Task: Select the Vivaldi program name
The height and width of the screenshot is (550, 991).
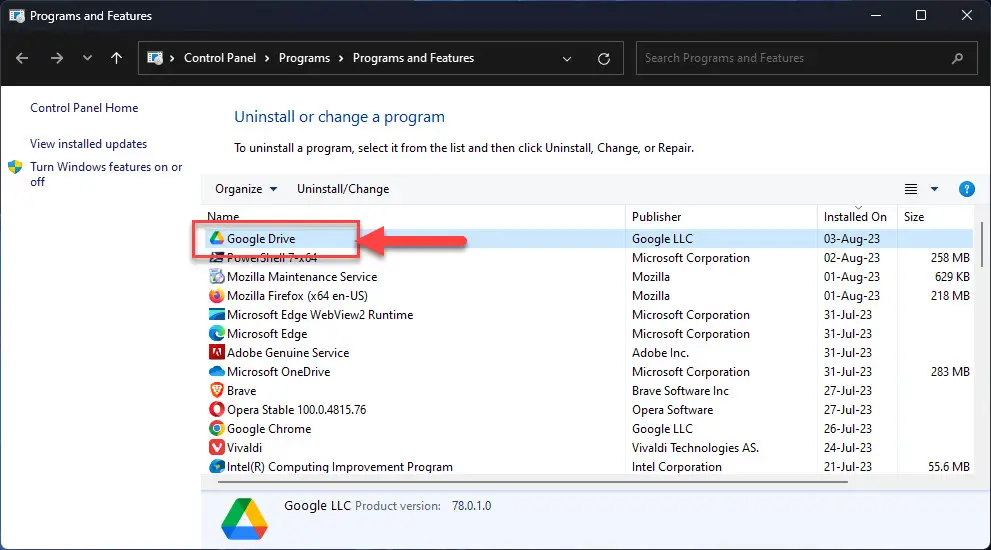Action: click(244, 448)
